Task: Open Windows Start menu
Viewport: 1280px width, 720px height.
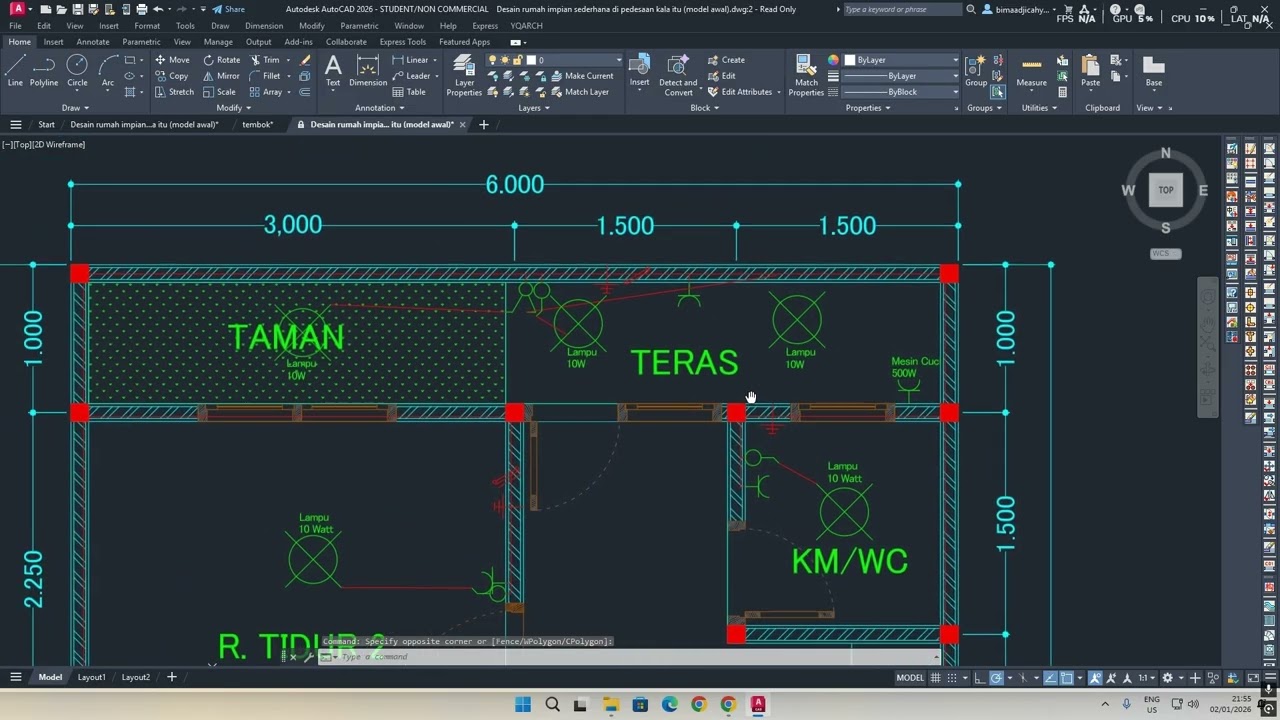Action: 523,705
